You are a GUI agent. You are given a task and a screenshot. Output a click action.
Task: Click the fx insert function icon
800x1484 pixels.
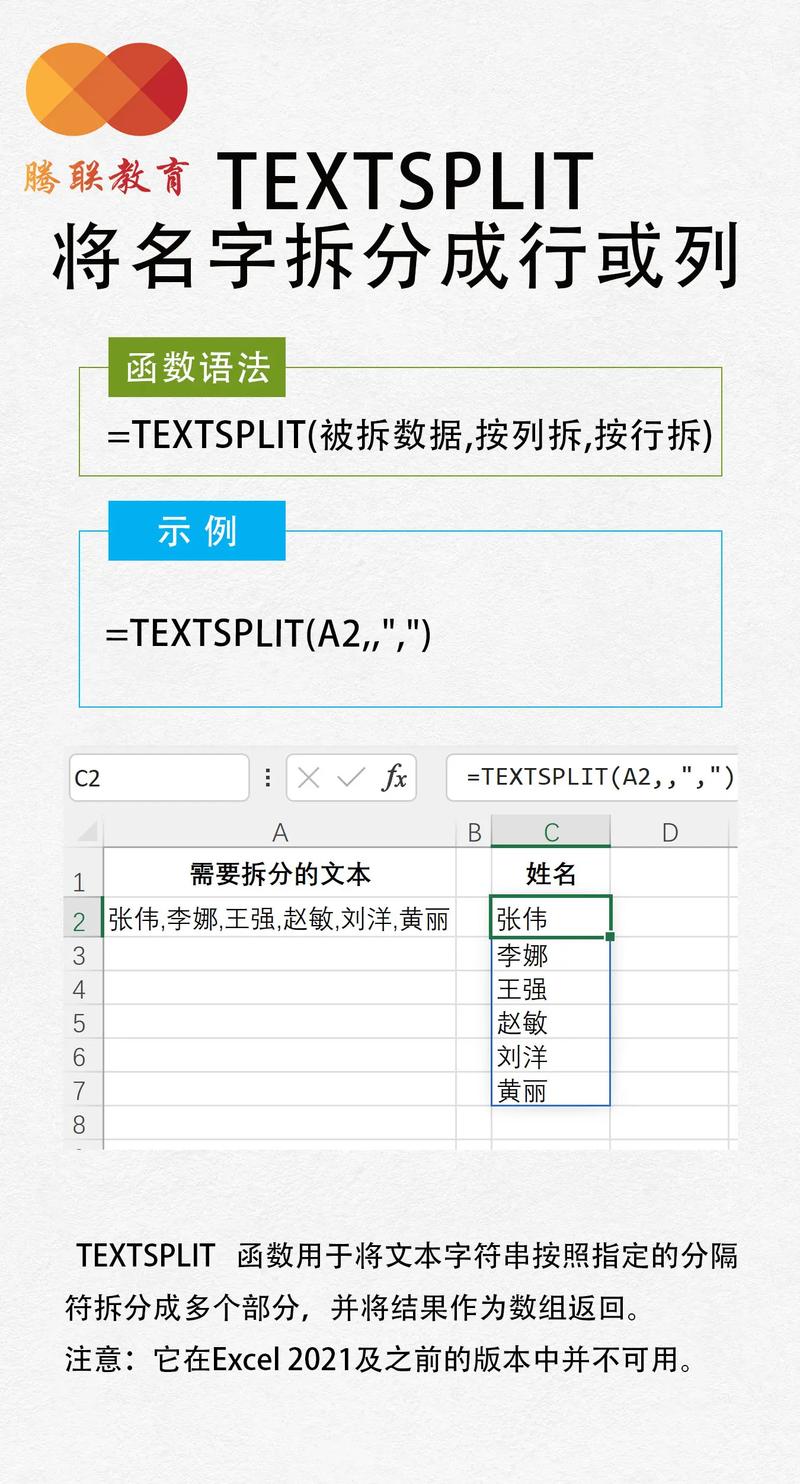pos(394,777)
